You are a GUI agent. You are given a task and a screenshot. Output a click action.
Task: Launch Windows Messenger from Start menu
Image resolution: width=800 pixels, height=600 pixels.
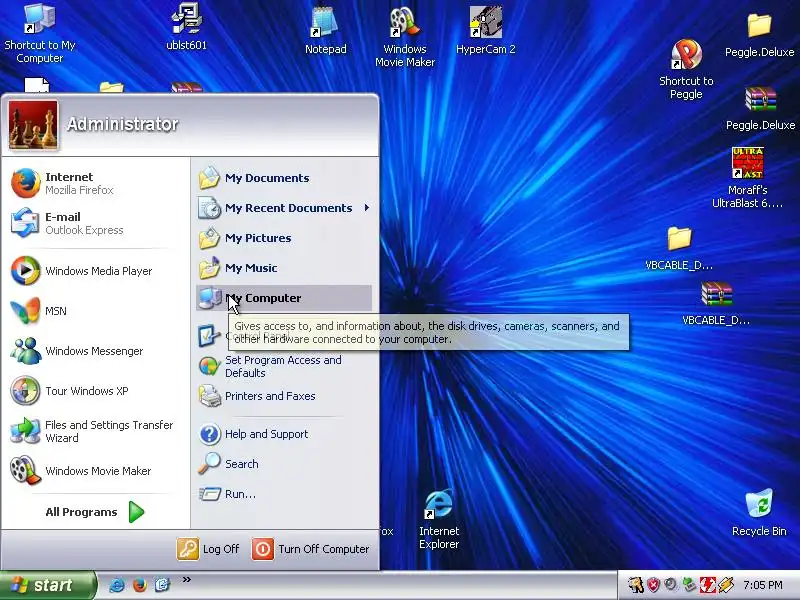point(94,351)
